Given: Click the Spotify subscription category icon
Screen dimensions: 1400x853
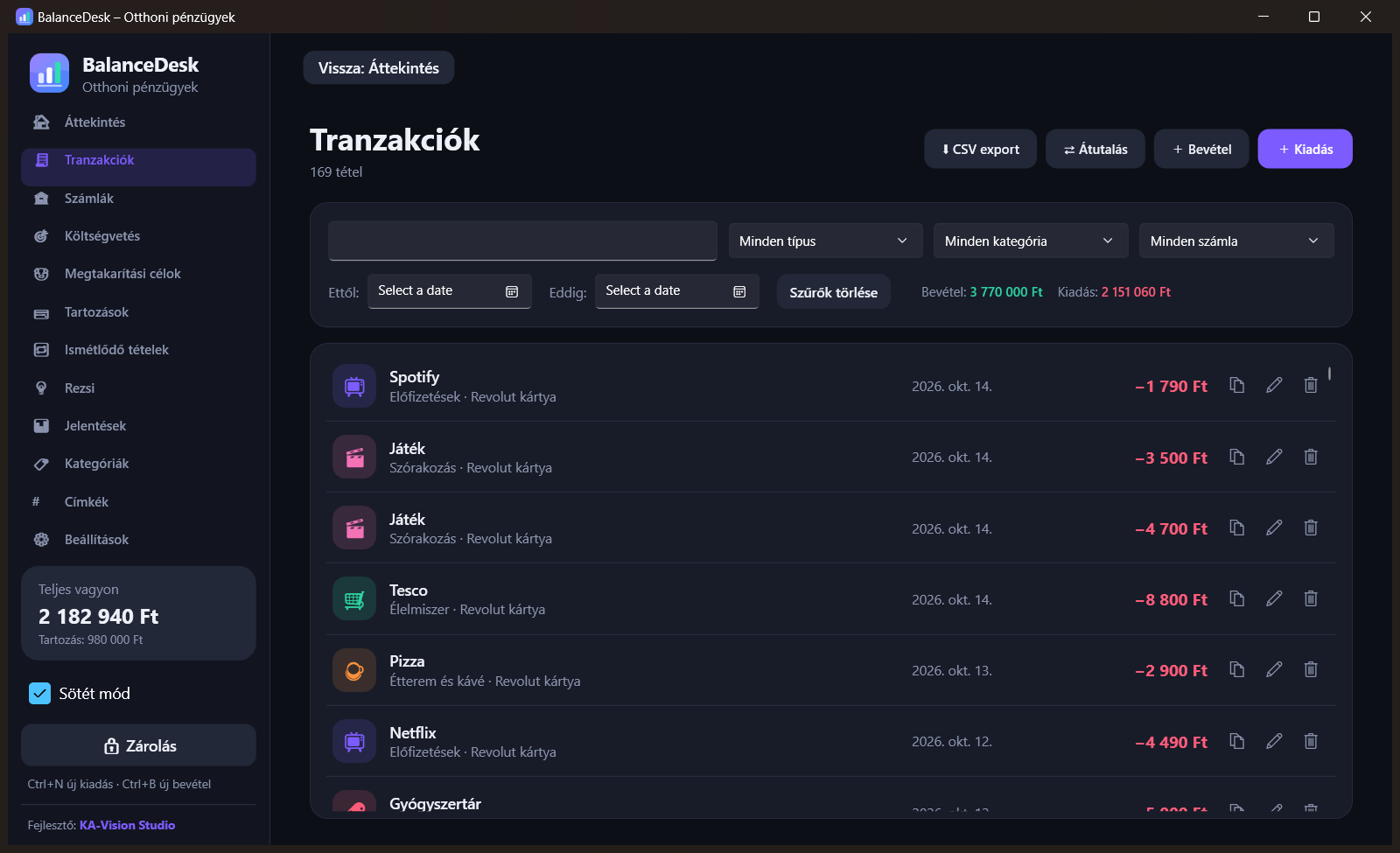Looking at the screenshot, I should (354, 386).
